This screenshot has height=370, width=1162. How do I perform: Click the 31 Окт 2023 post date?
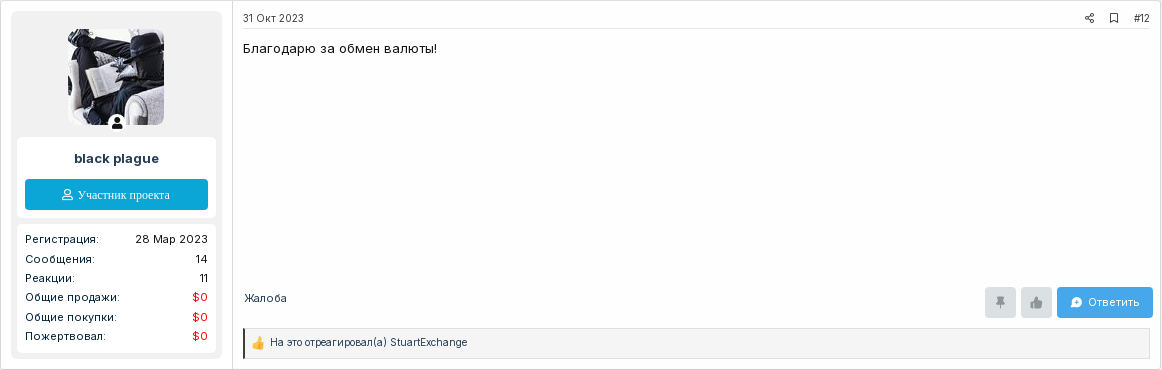point(273,19)
